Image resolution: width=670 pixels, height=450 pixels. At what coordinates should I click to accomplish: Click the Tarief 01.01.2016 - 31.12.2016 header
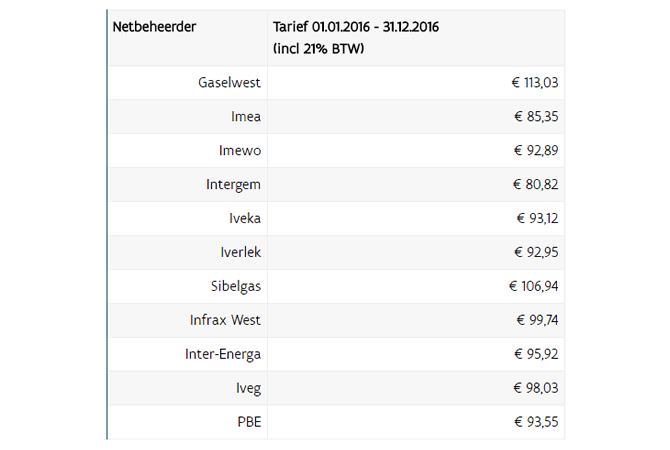(356, 27)
